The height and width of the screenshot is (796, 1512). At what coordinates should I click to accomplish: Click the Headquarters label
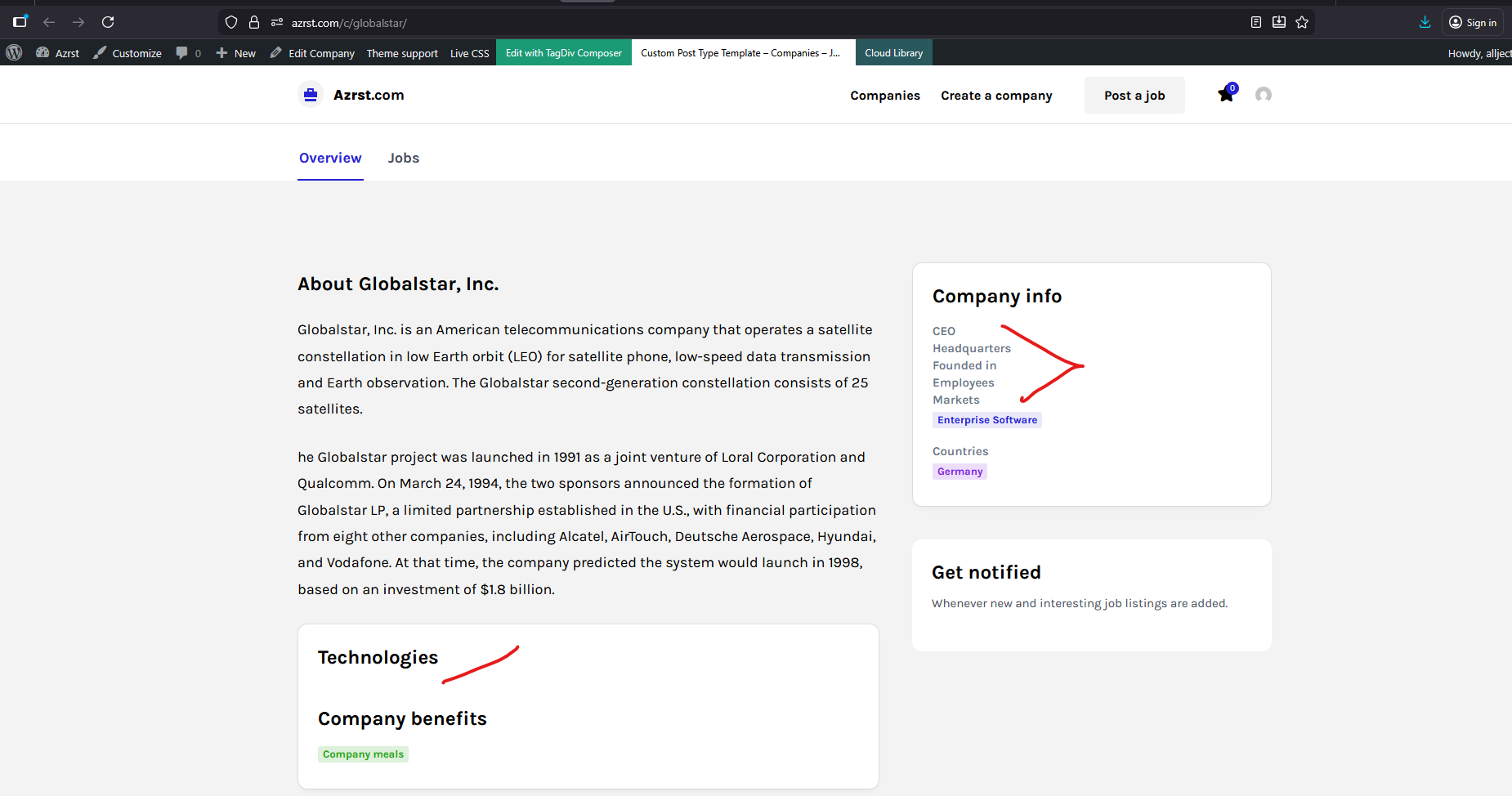tap(972, 348)
